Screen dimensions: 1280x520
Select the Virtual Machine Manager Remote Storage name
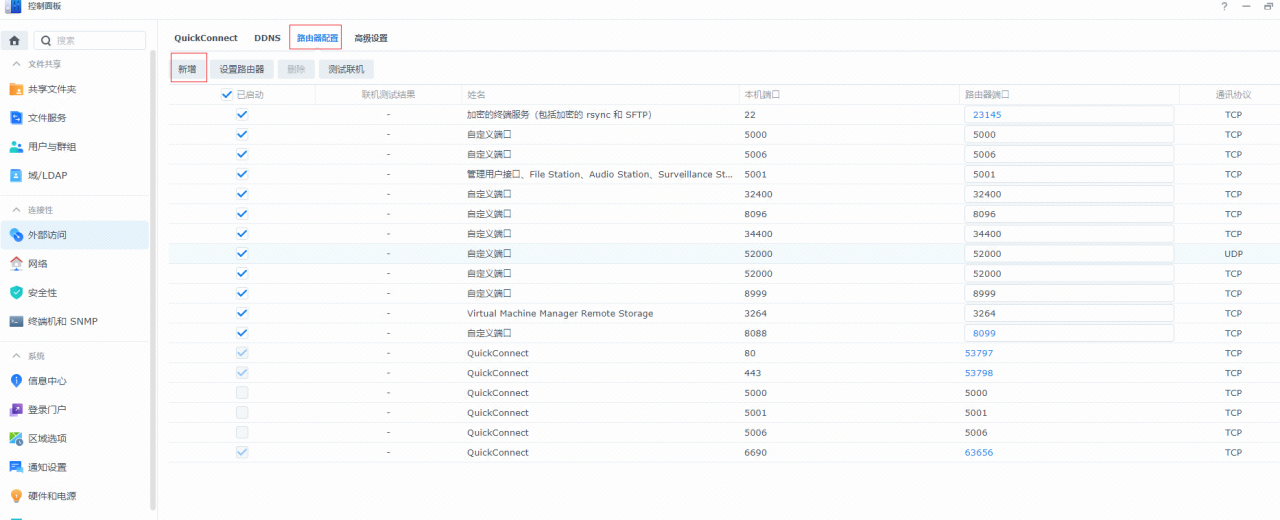(x=560, y=313)
